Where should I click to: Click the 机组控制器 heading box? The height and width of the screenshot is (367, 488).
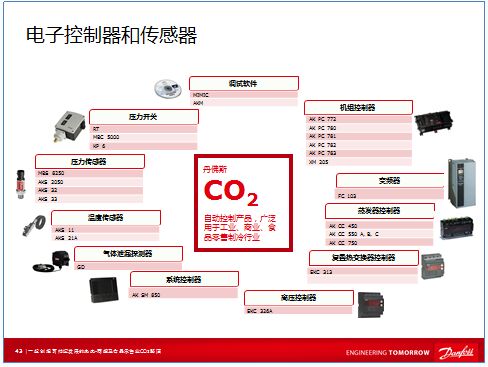tap(358, 107)
